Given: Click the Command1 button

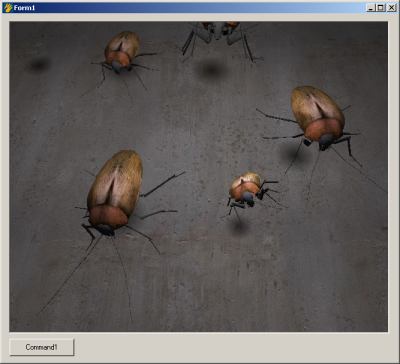Looking at the screenshot, I should point(42,347).
